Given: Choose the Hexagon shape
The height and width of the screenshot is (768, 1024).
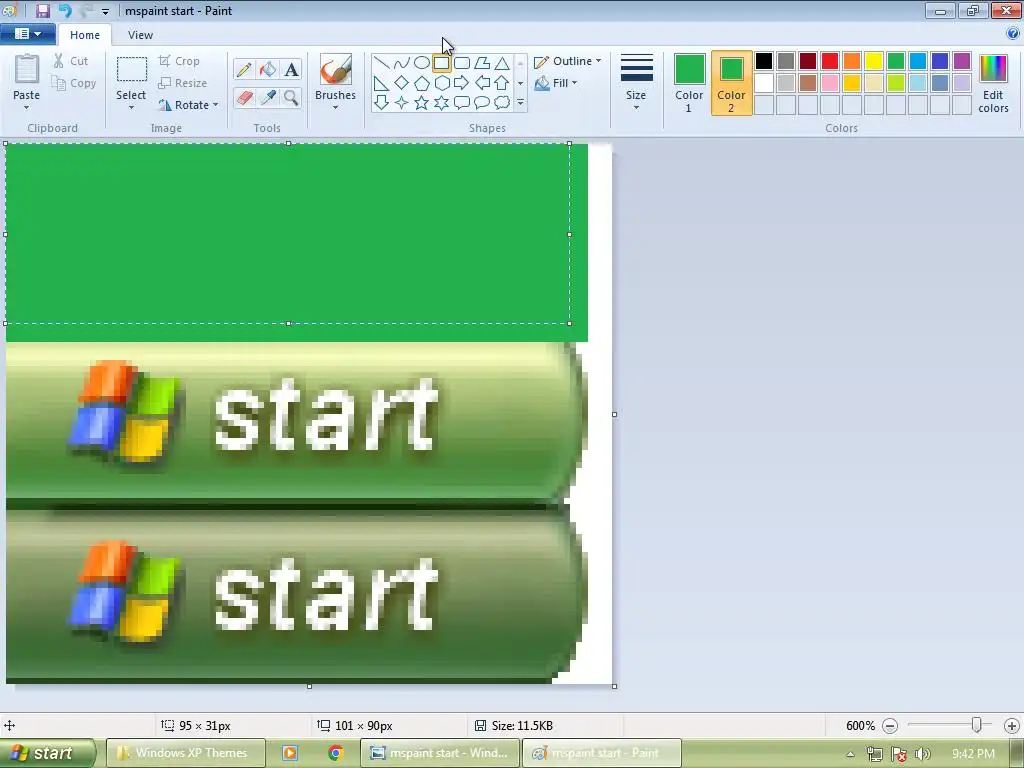Looking at the screenshot, I should (x=442, y=83).
